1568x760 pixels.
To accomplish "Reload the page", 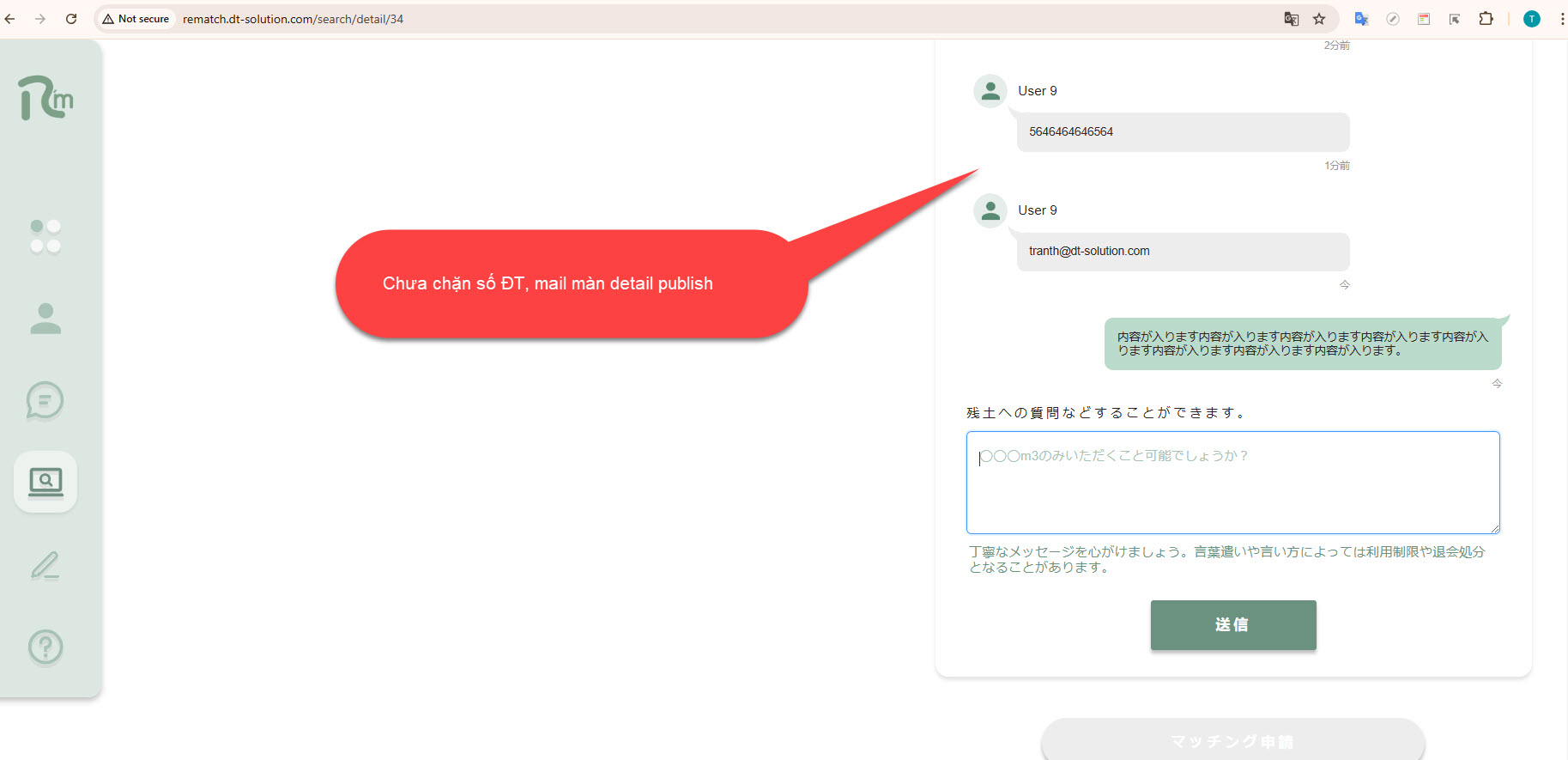I will click(x=71, y=19).
